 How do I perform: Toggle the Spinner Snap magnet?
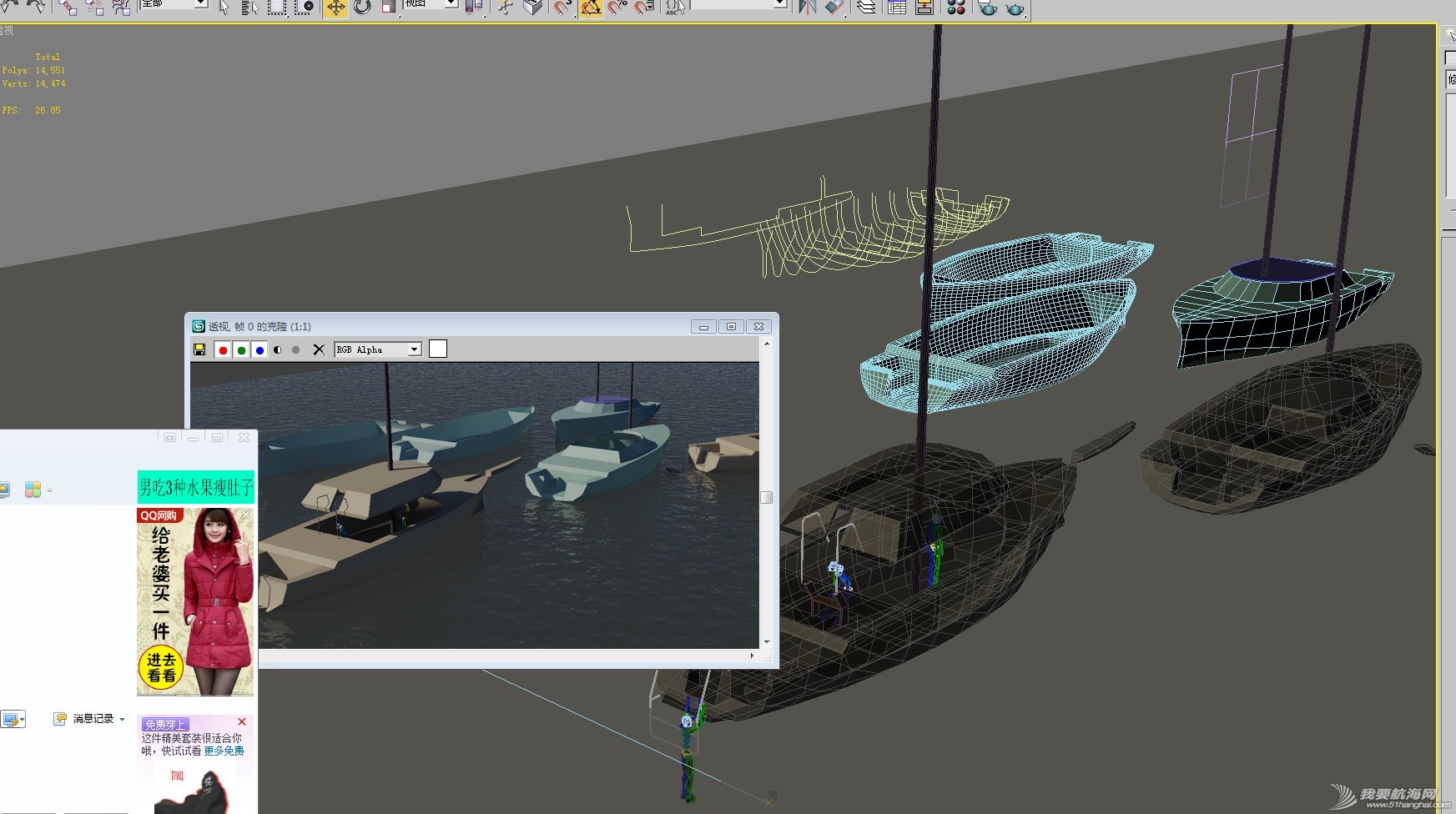tap(644, 8)
